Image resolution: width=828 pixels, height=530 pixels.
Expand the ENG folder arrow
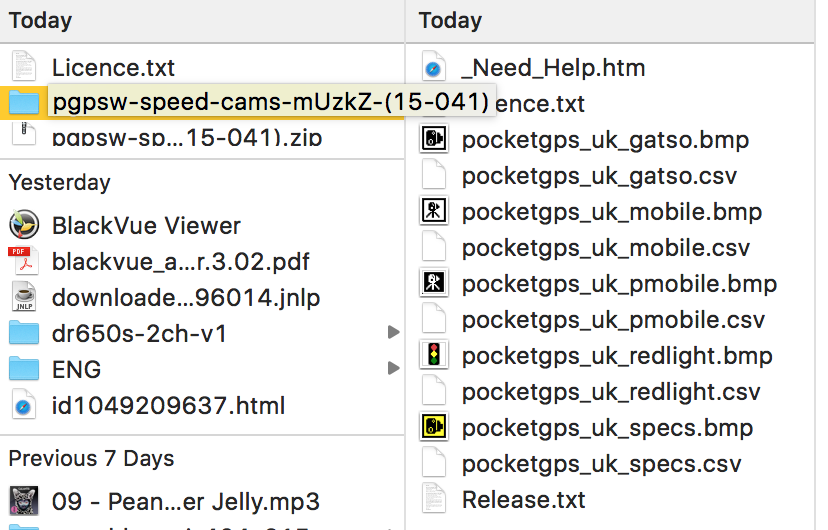[x=393, y=369]
